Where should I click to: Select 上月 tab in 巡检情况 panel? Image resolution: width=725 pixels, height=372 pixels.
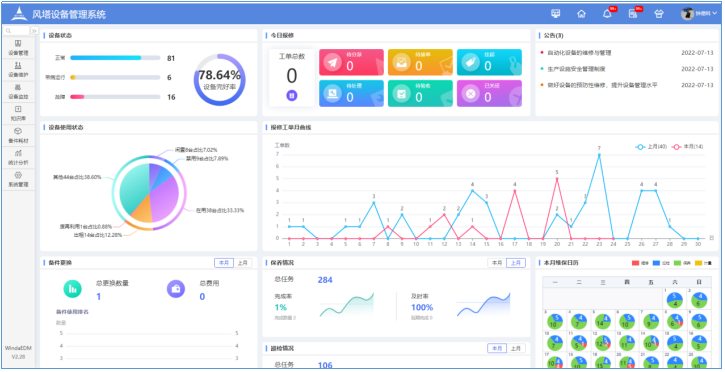516,348
